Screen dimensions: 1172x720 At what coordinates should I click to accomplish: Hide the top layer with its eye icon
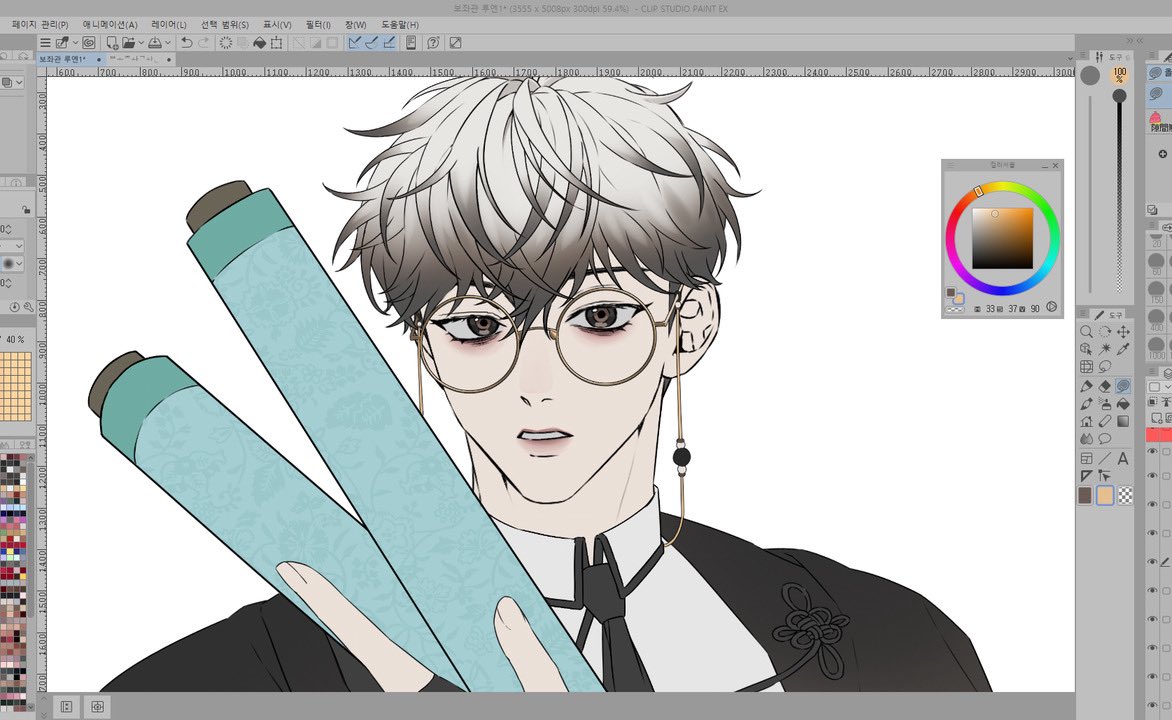coord(1152,450)
